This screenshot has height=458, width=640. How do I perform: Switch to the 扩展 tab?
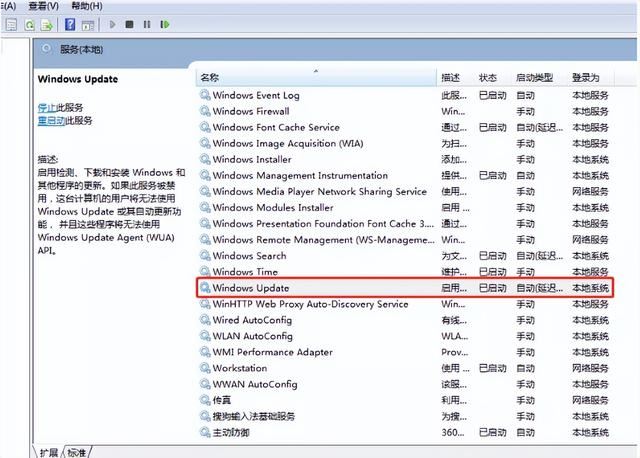tap(48, 452)
